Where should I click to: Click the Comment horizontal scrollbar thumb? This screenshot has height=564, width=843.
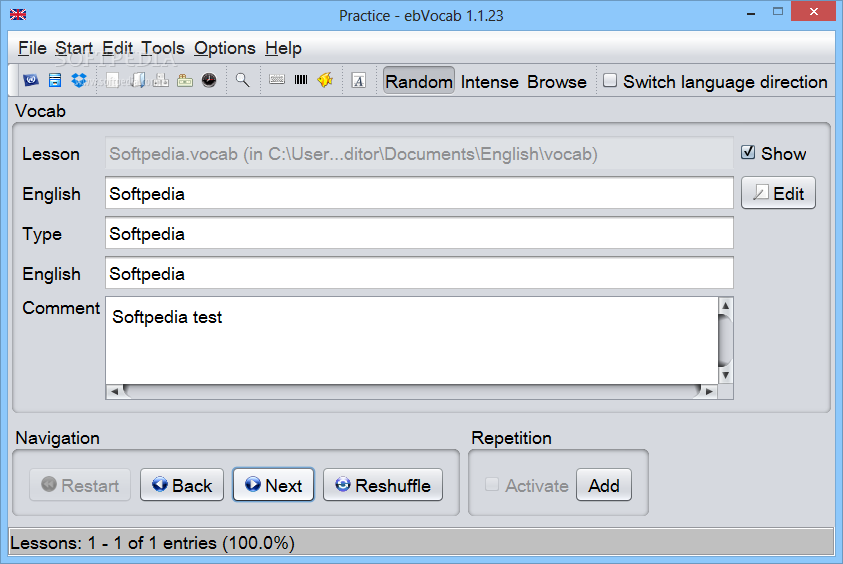click(x=412, y=391)
